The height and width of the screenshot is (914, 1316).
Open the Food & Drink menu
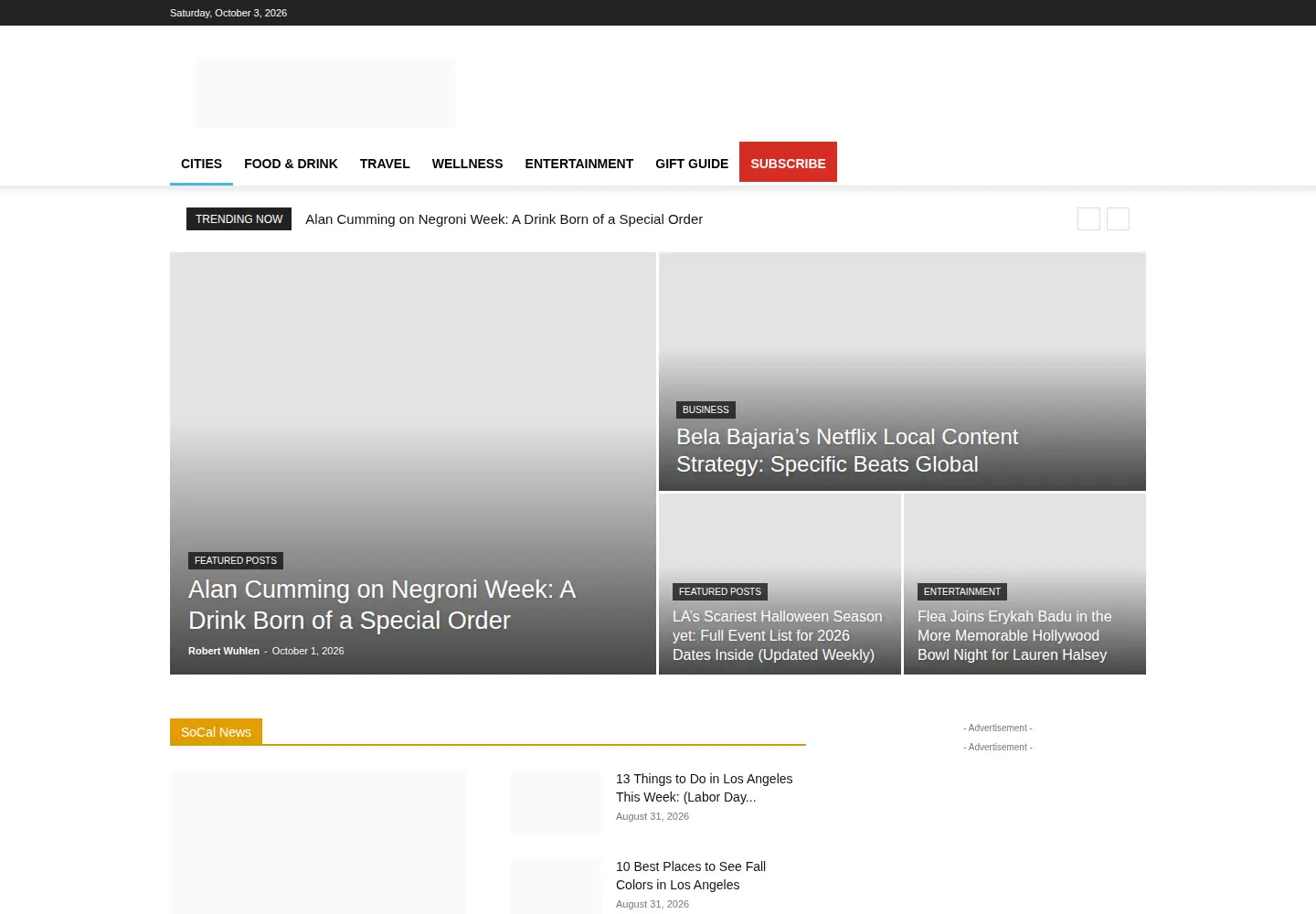click(291, 164)
